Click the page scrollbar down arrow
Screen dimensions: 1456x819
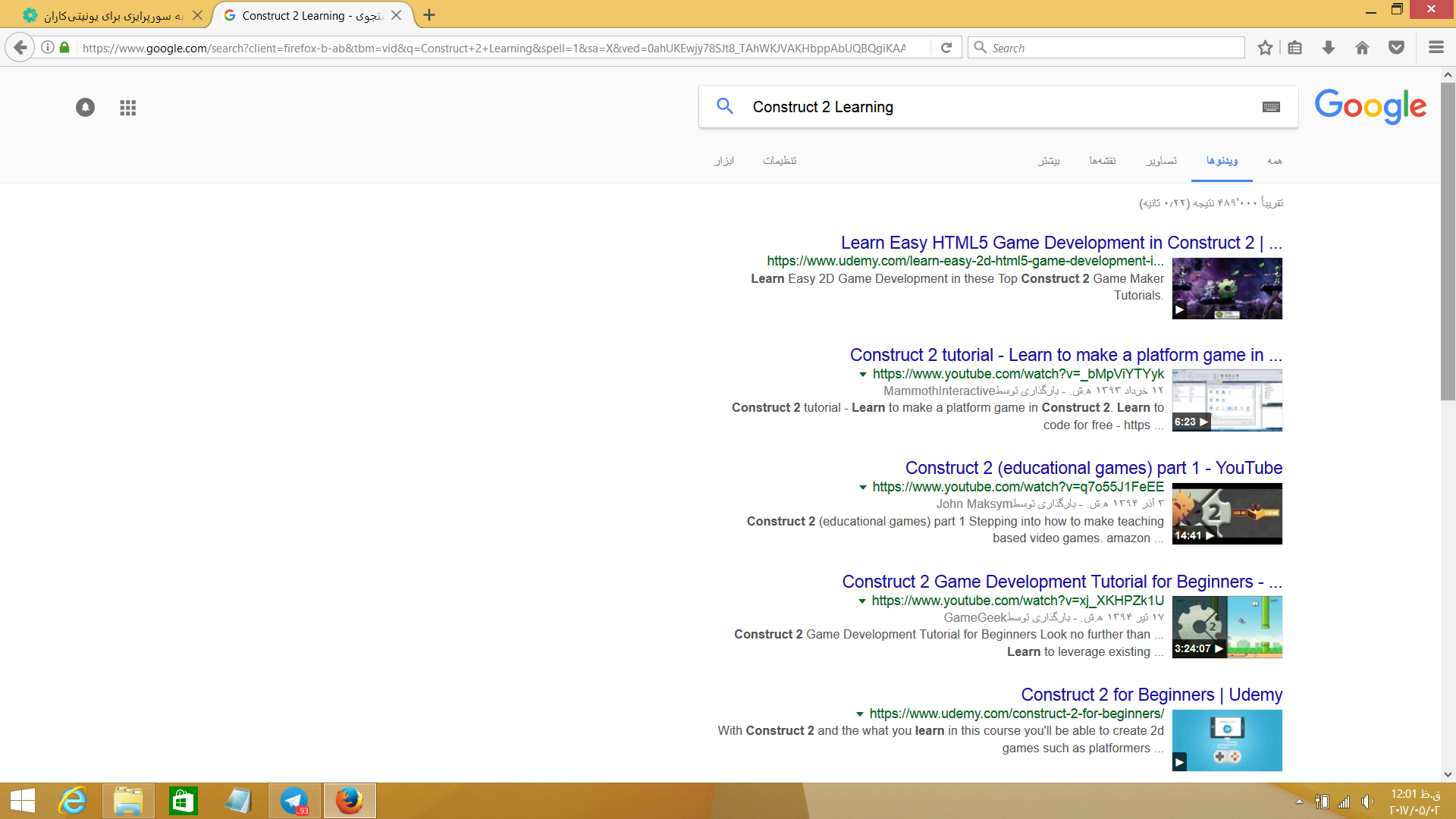point(1448,774)
